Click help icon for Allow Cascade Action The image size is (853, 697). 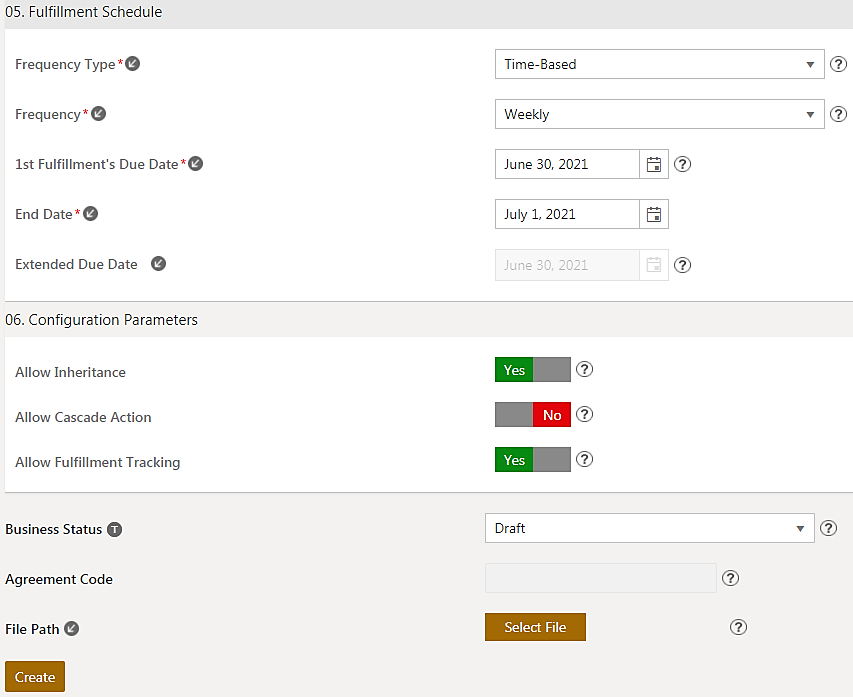585,414
